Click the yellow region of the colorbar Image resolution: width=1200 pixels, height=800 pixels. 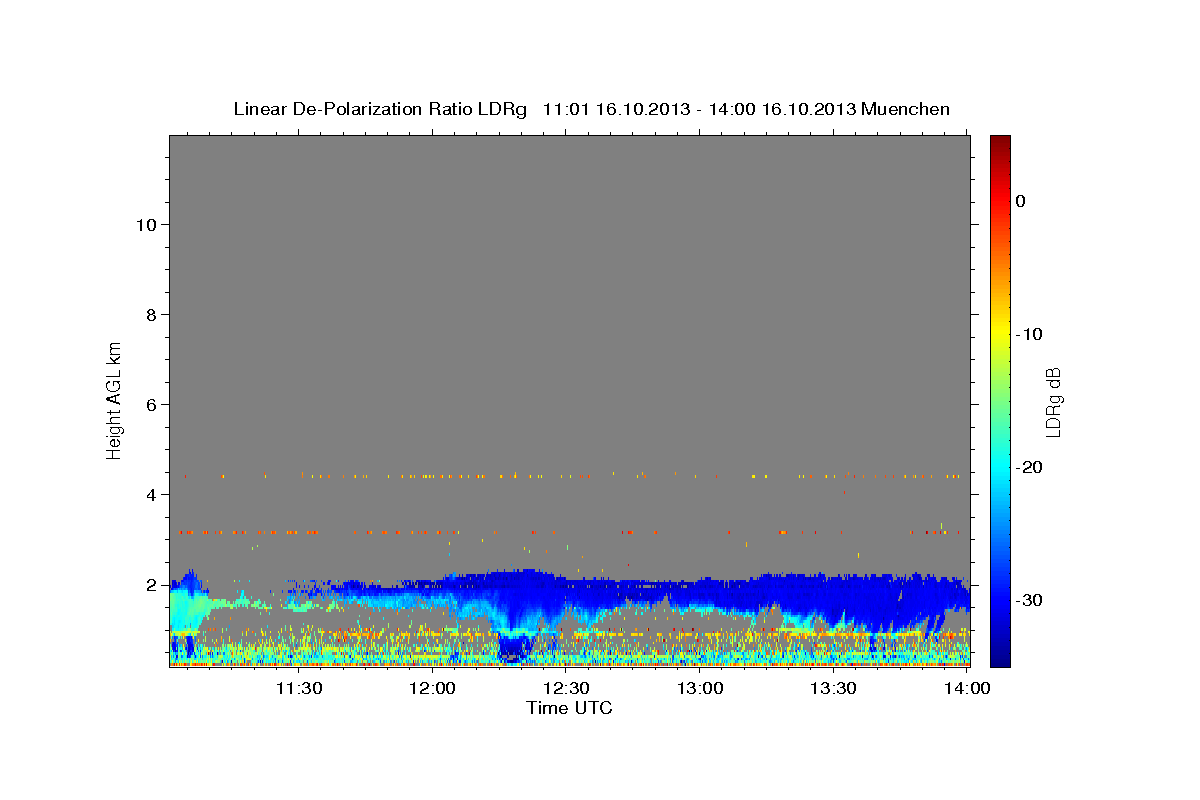1000,330
